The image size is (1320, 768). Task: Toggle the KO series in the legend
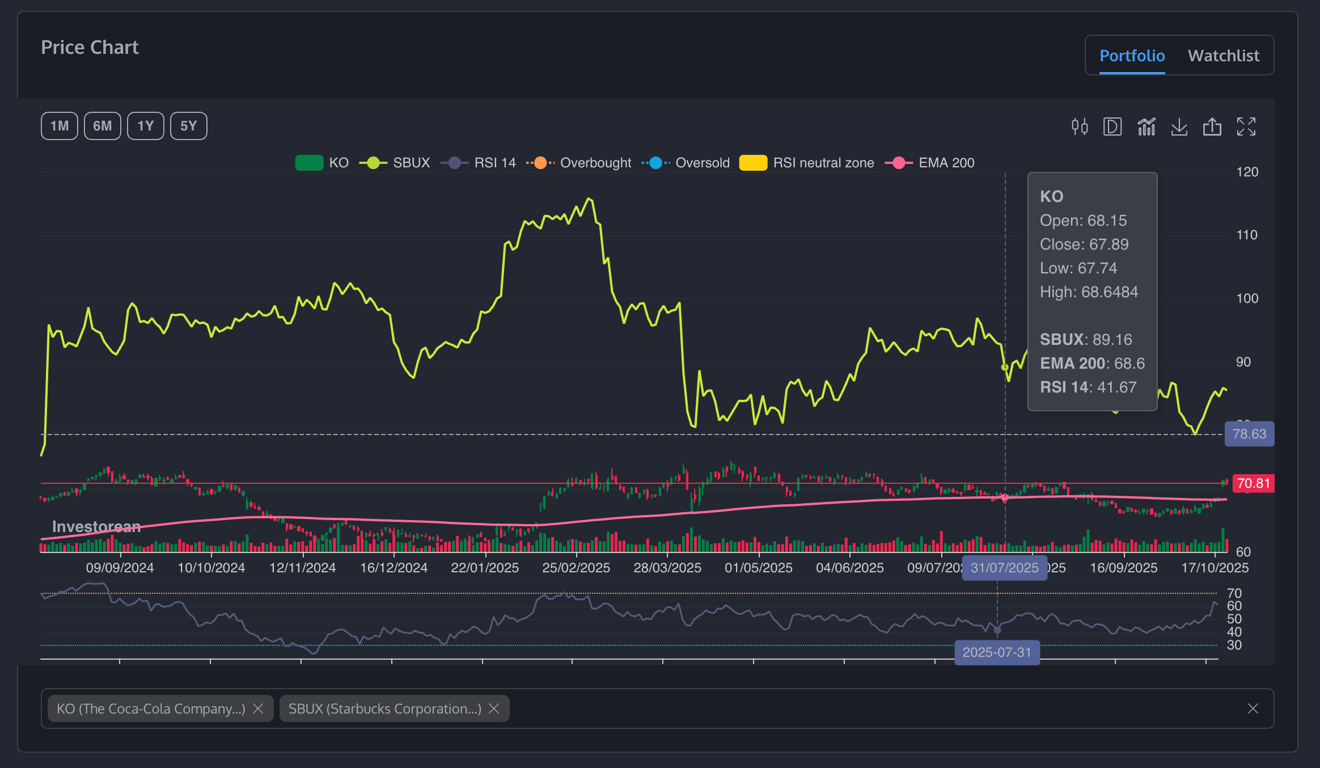pyautogui.click(x=322, y=163)
